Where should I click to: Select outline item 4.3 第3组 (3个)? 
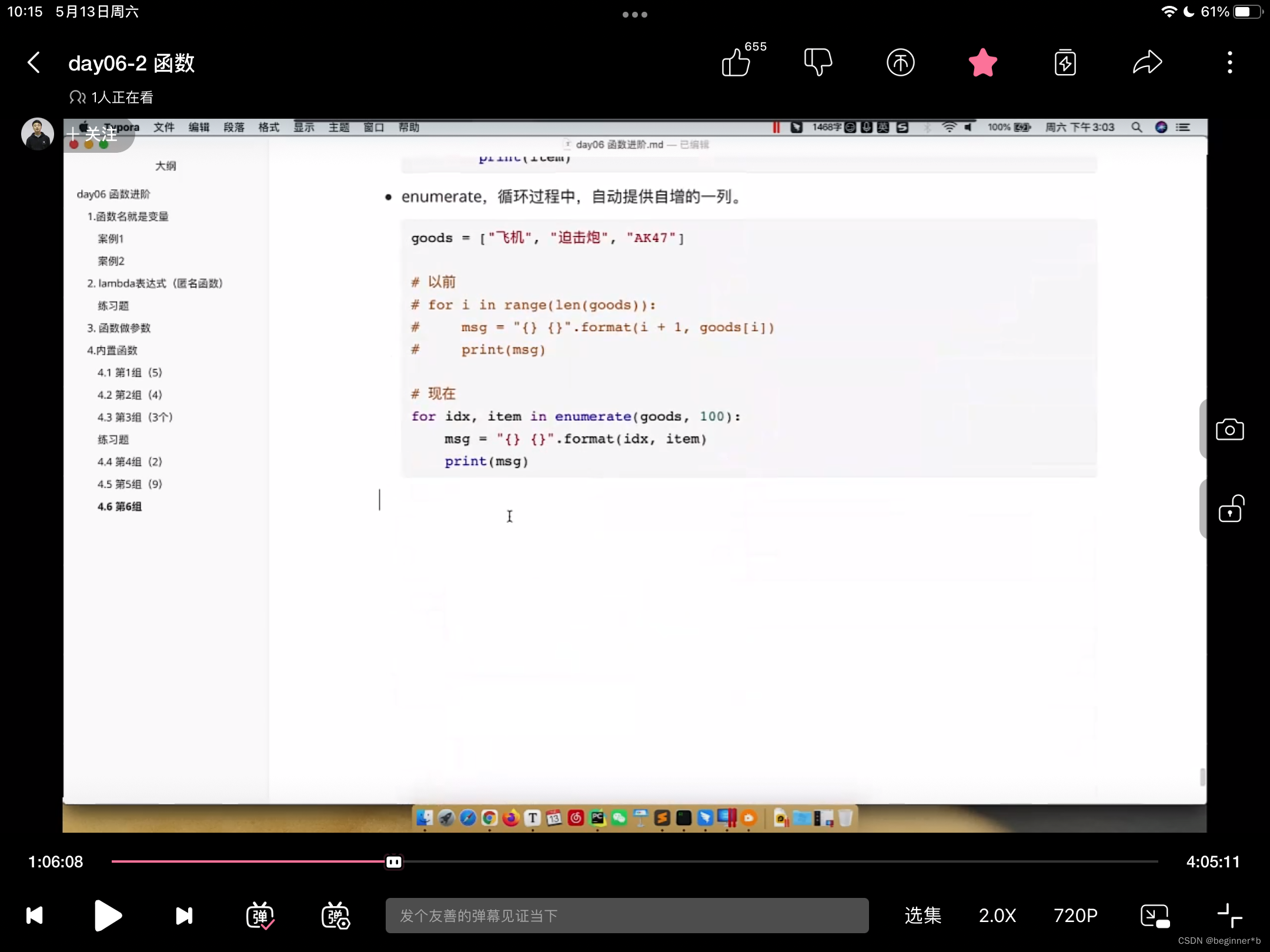pos(135,417)
